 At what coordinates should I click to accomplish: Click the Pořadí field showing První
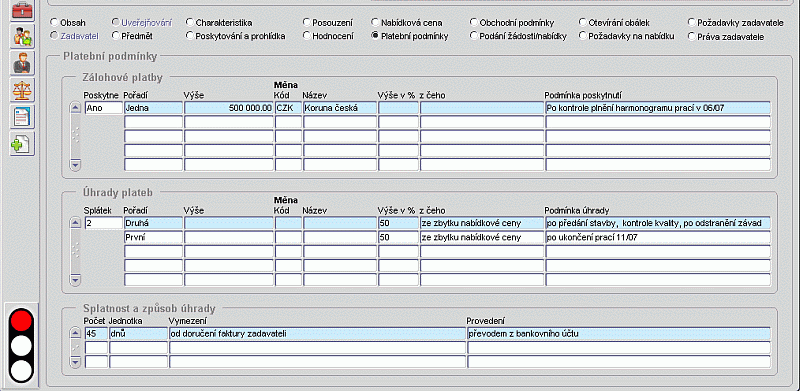(x=153, y=237)
